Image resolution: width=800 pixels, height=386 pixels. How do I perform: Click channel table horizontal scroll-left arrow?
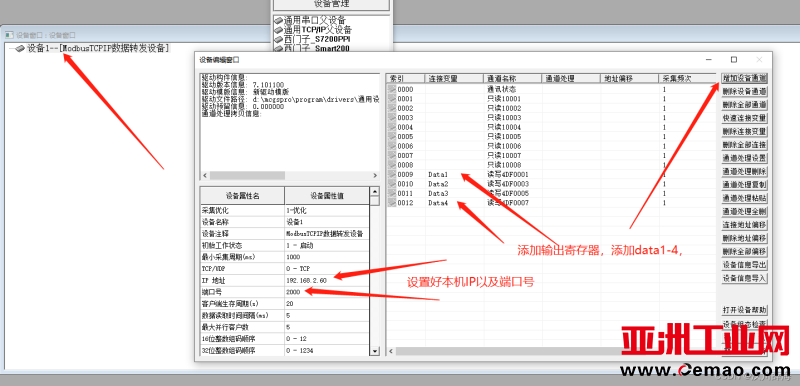391,351
